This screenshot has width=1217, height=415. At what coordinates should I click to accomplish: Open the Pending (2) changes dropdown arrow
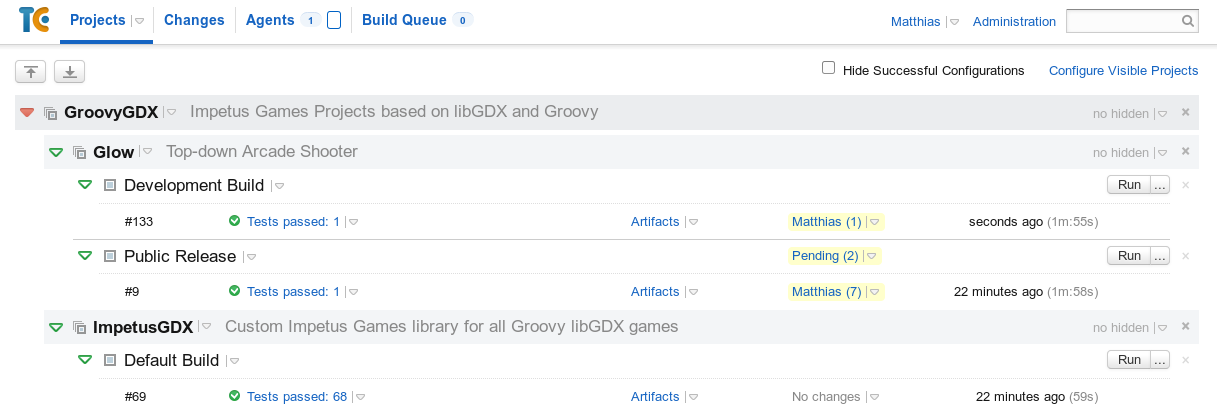871,257
